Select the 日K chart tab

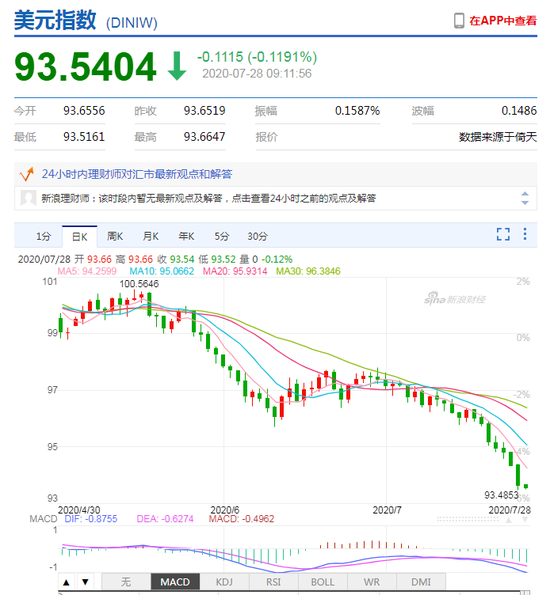80,237
